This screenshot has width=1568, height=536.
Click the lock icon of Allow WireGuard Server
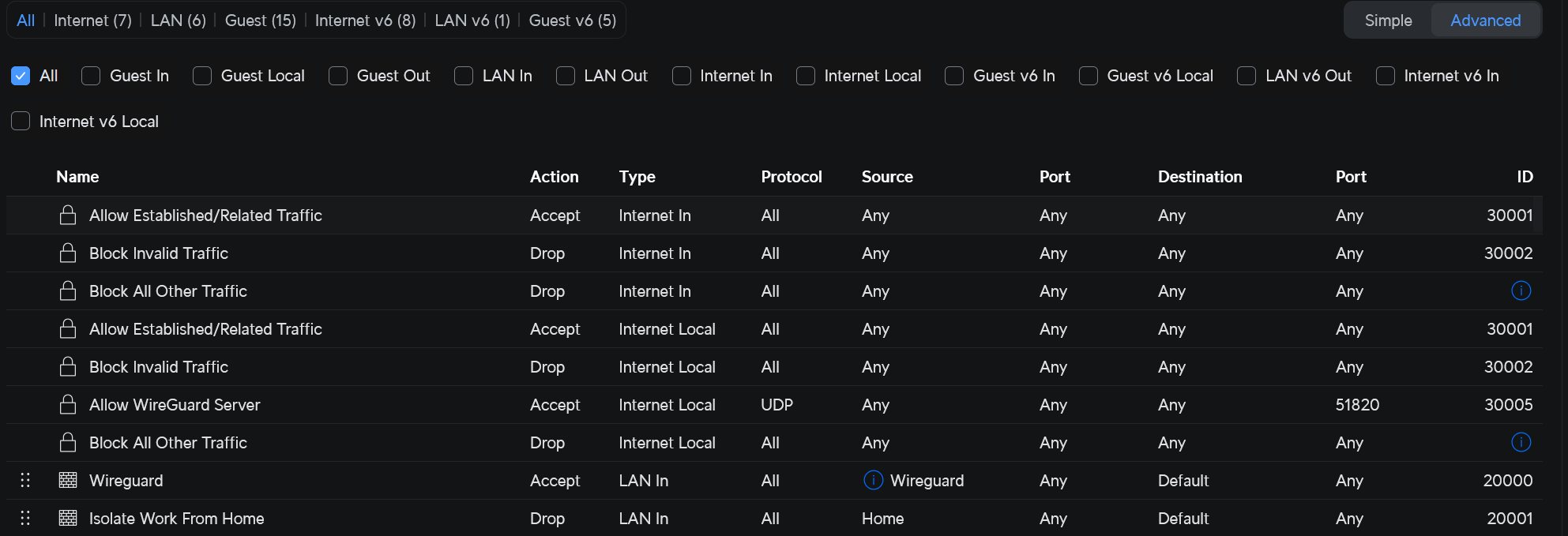pos(68,405)
